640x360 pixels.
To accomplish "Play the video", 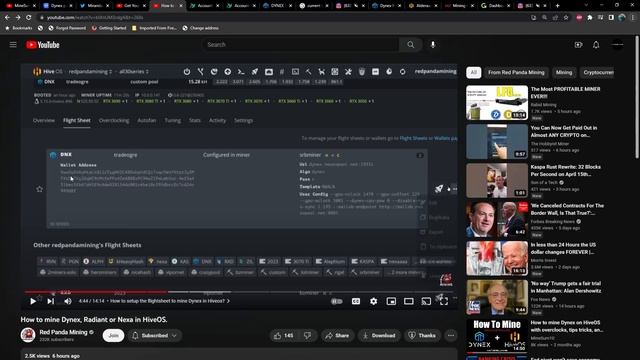I will (33, 301).
